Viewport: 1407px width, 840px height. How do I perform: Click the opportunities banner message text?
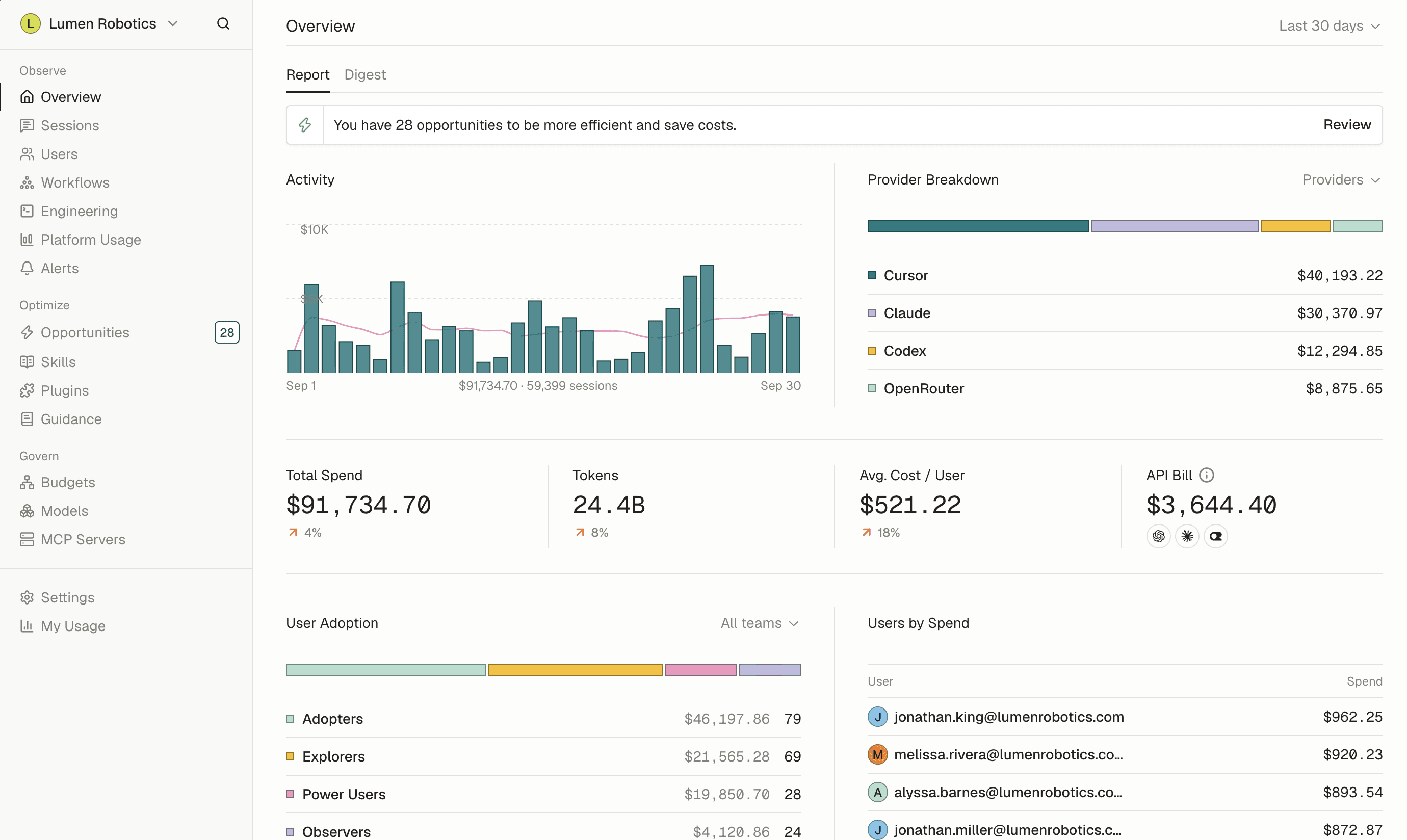tap(535, 125)
